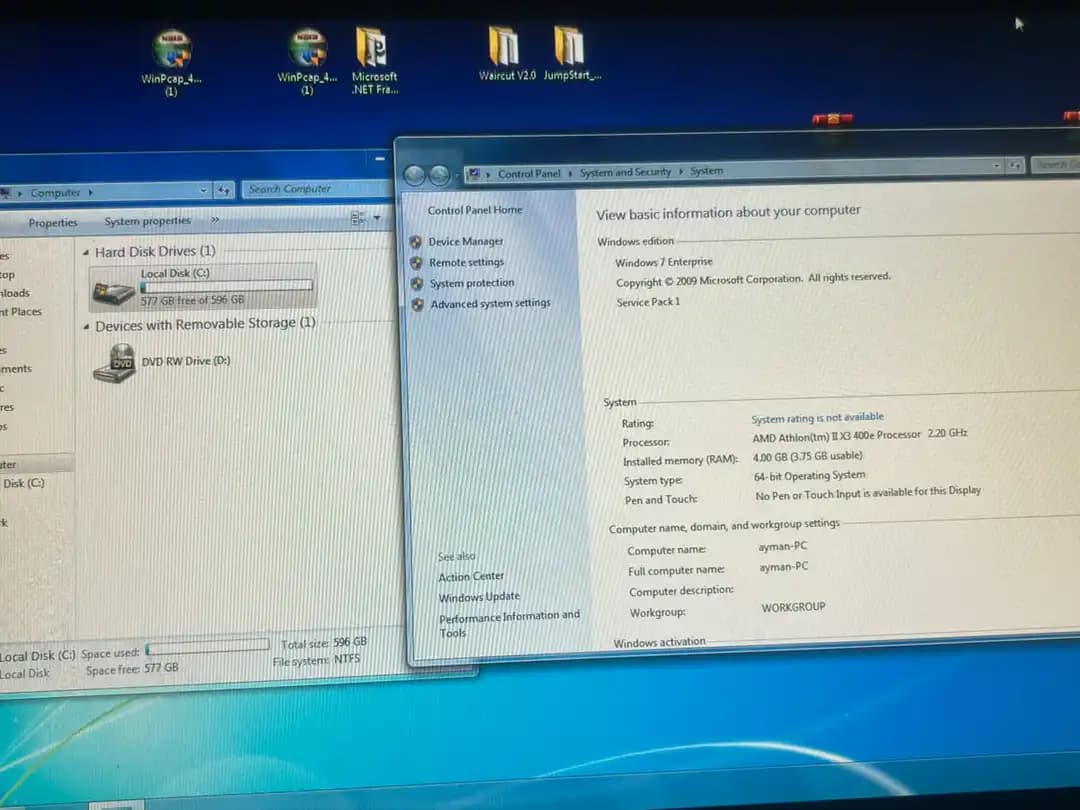This screenshot has width=1080, height=810.
Task: Click 'WORKGROUP' value text
Action: tap(793, 608)
